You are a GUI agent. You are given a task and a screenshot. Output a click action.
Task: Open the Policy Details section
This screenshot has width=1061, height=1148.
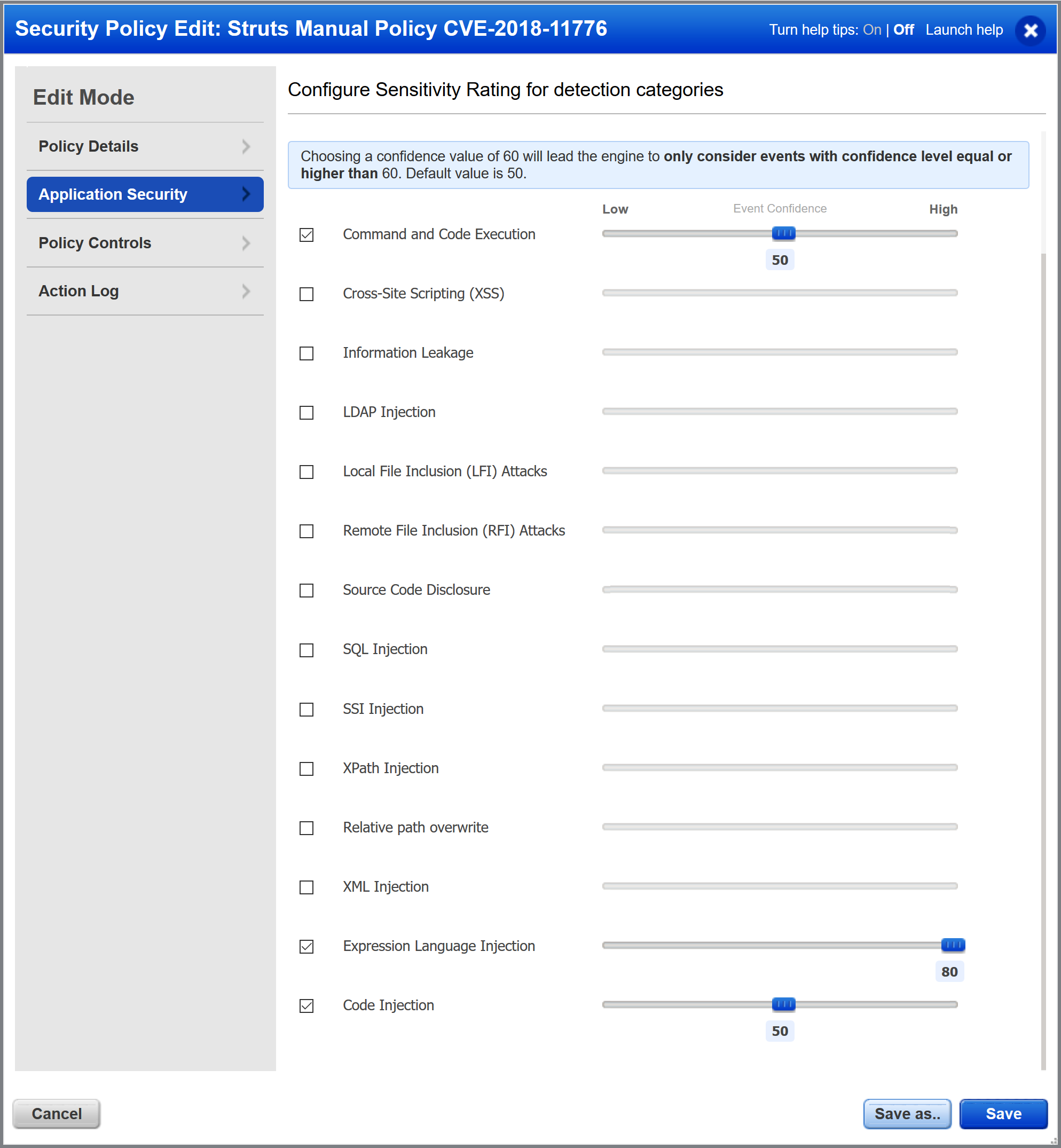tap(145, 146)
